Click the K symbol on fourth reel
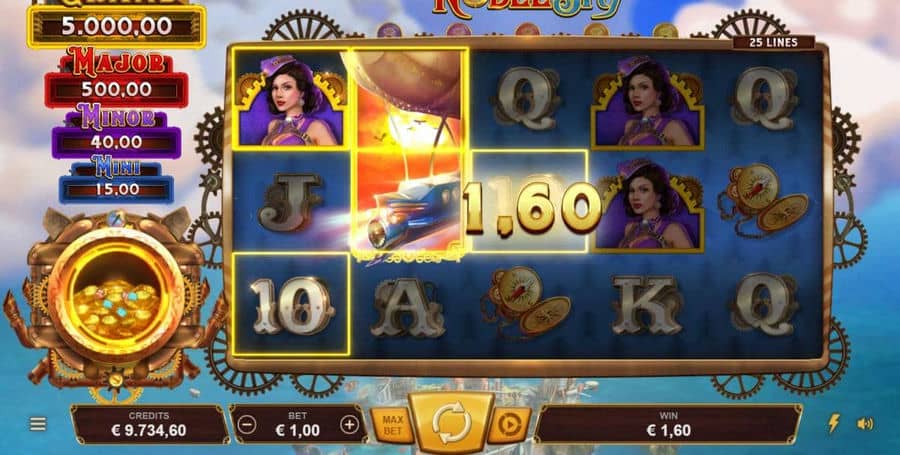Viewport: 900px width, 455px height. click(645, 305)
